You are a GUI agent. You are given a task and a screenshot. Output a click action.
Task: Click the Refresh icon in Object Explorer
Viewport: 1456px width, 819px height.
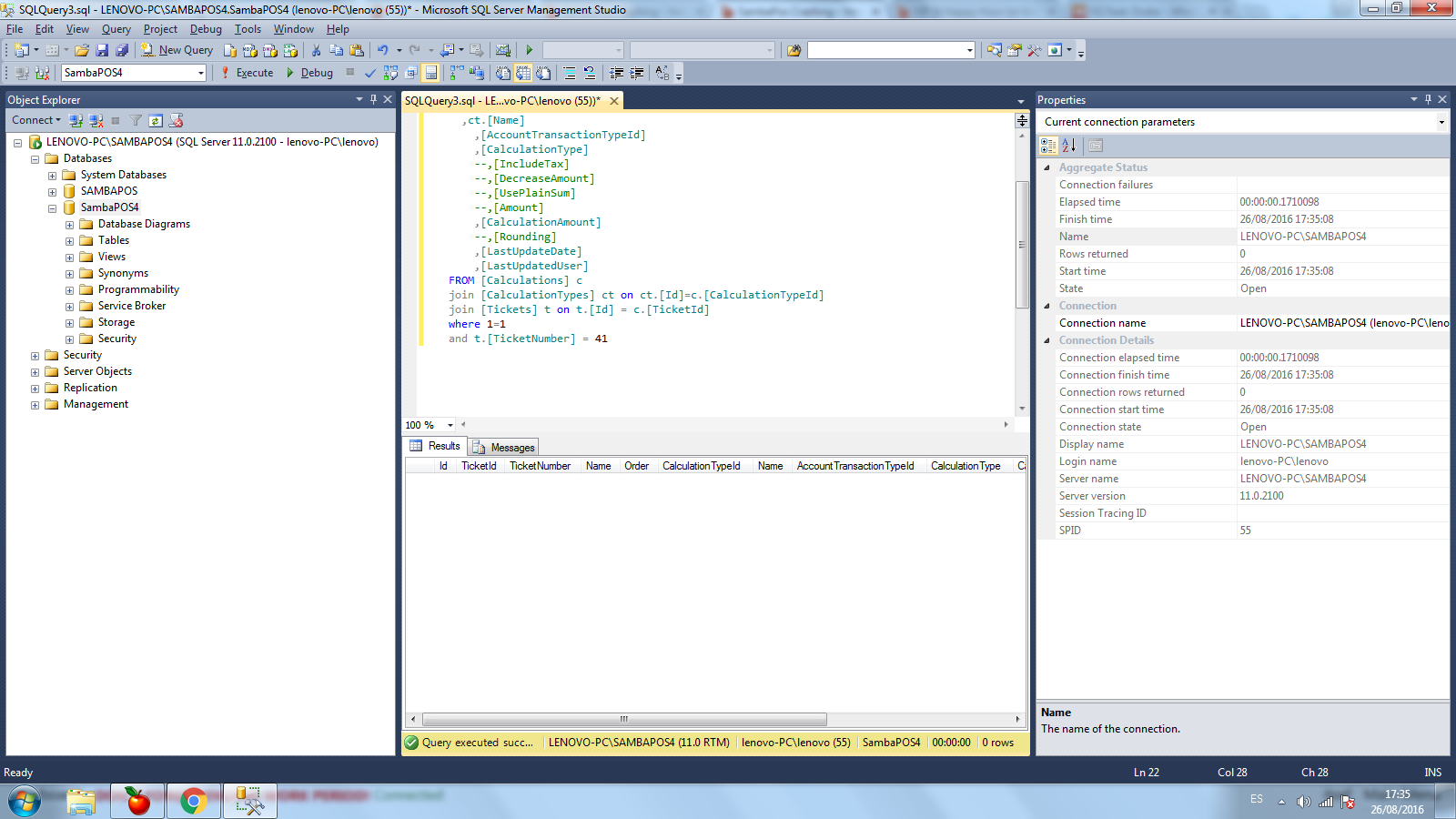pos(156,120)
